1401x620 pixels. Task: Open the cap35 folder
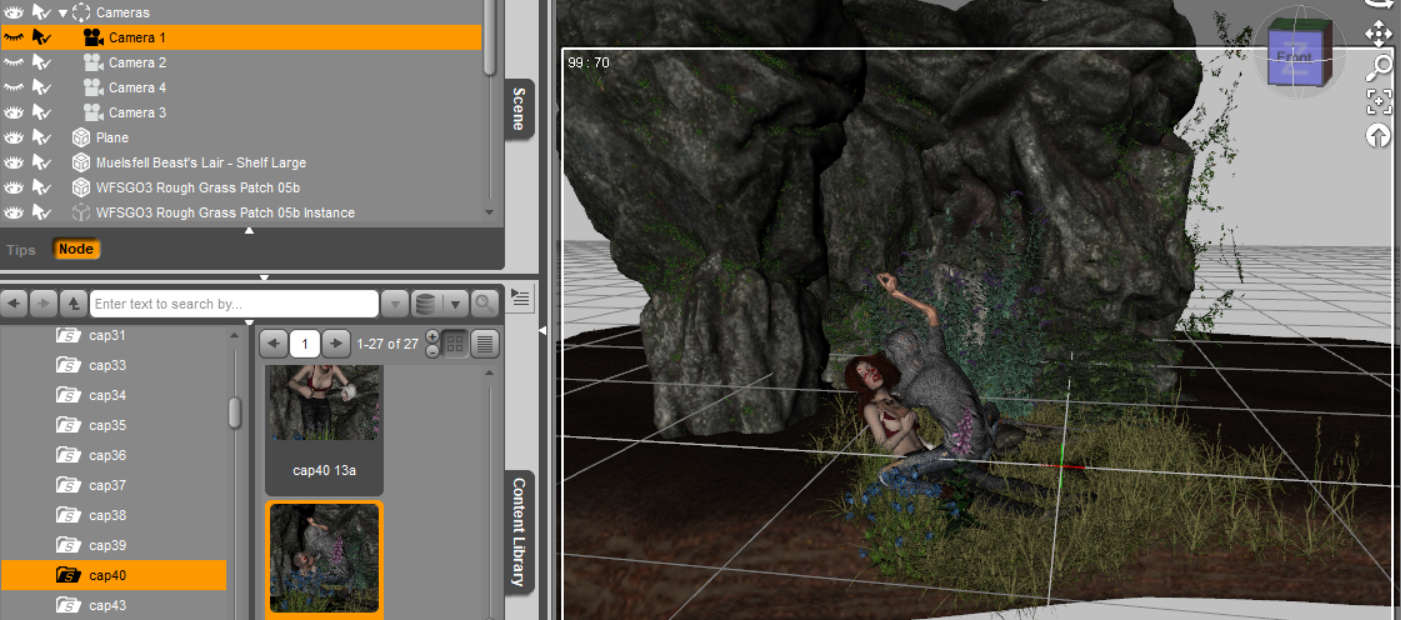point(107,426)
